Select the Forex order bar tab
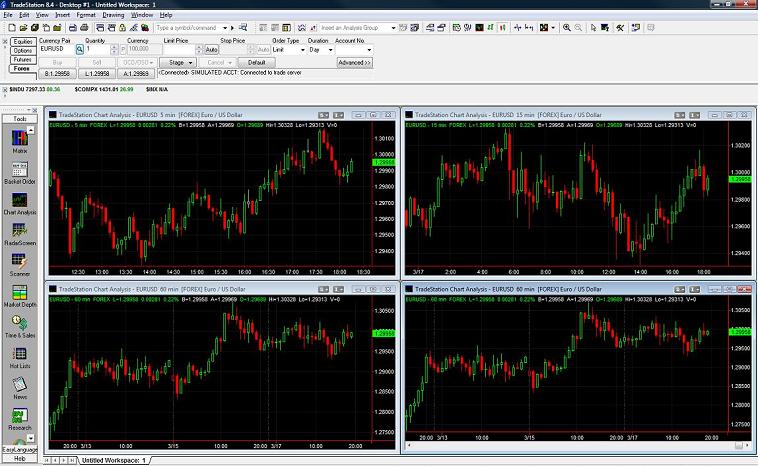 click(x=22, y=69)
